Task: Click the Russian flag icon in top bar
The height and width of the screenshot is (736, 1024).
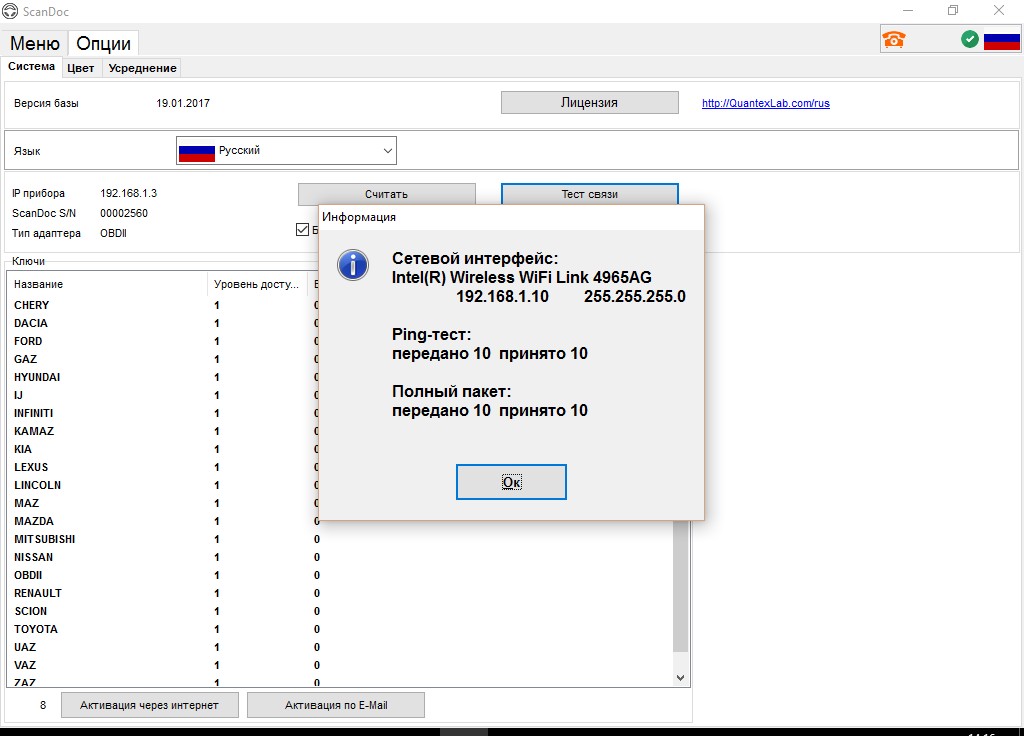Action: coord(1002,40)
